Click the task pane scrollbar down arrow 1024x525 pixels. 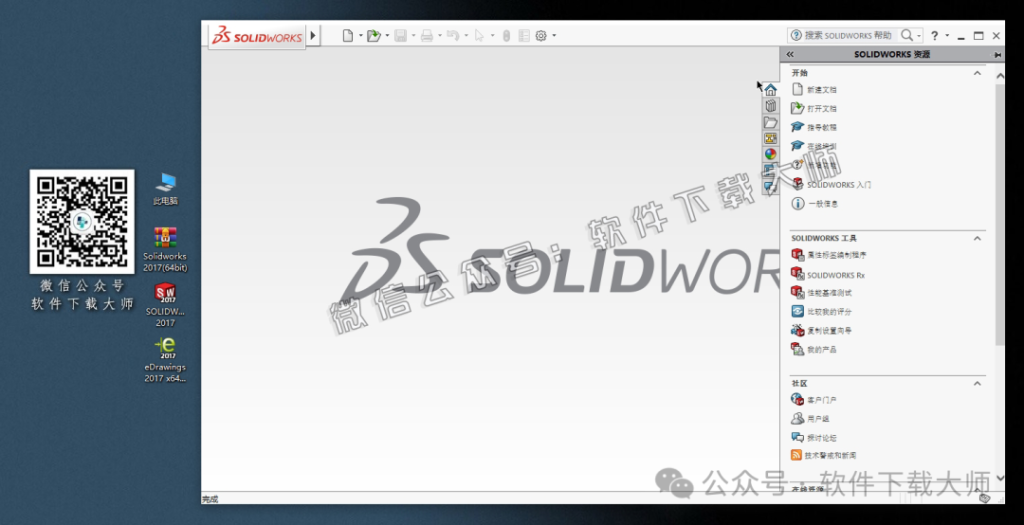pos(1000,478)
